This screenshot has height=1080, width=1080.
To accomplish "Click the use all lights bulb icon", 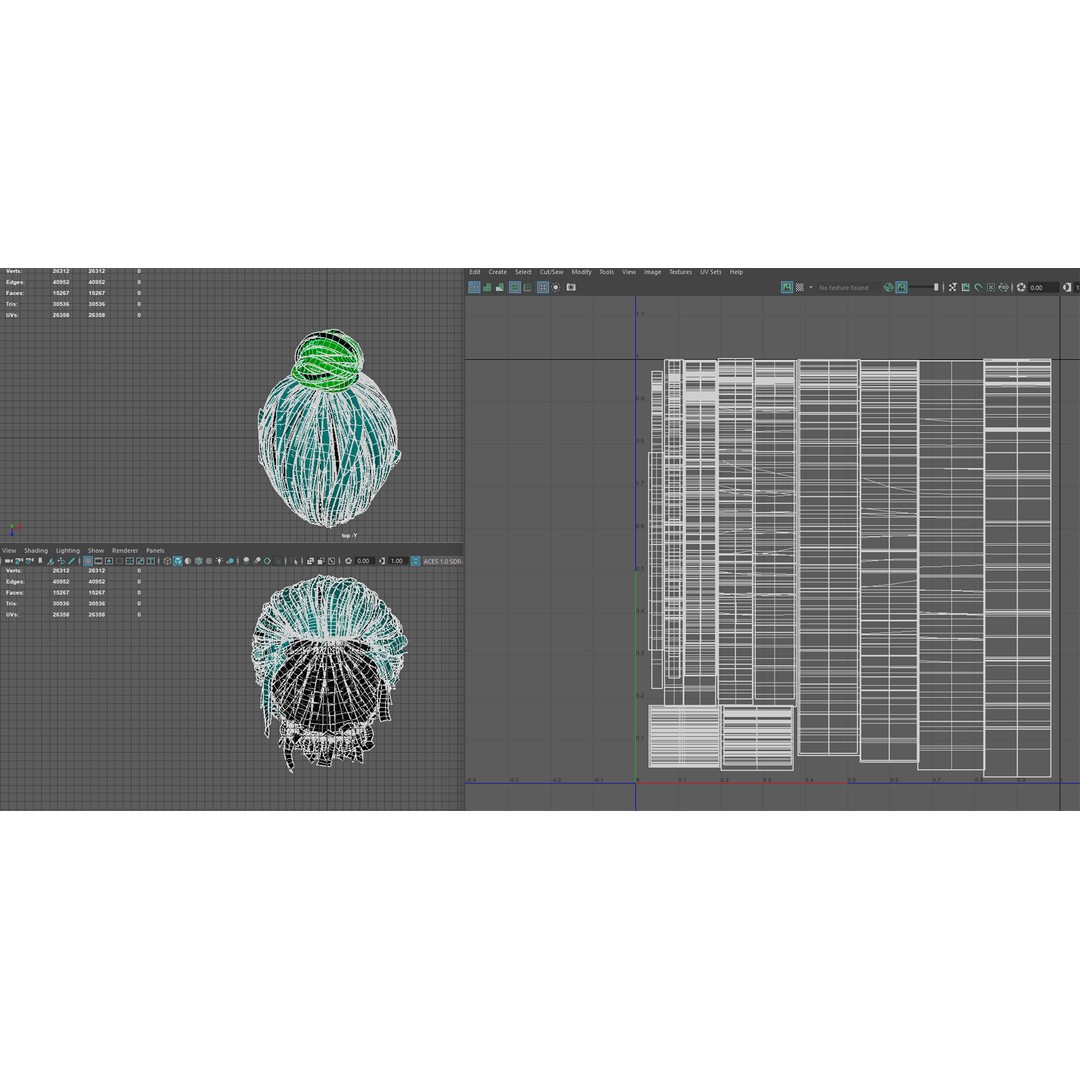I will pos(219,561).
